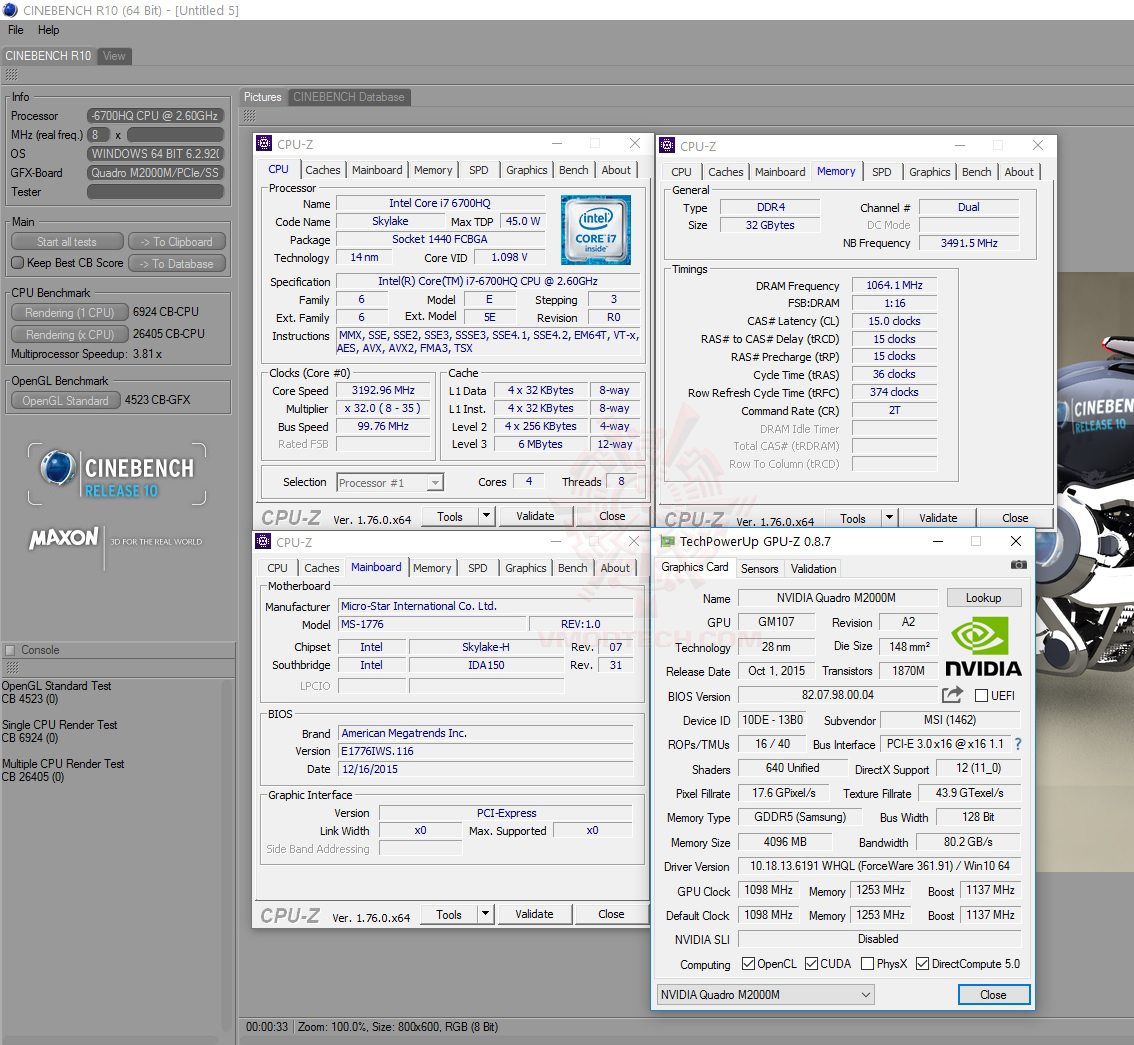
Task: Open Tools dropdown arrow in CPU-Z CPU window
Action: point(486,516)
